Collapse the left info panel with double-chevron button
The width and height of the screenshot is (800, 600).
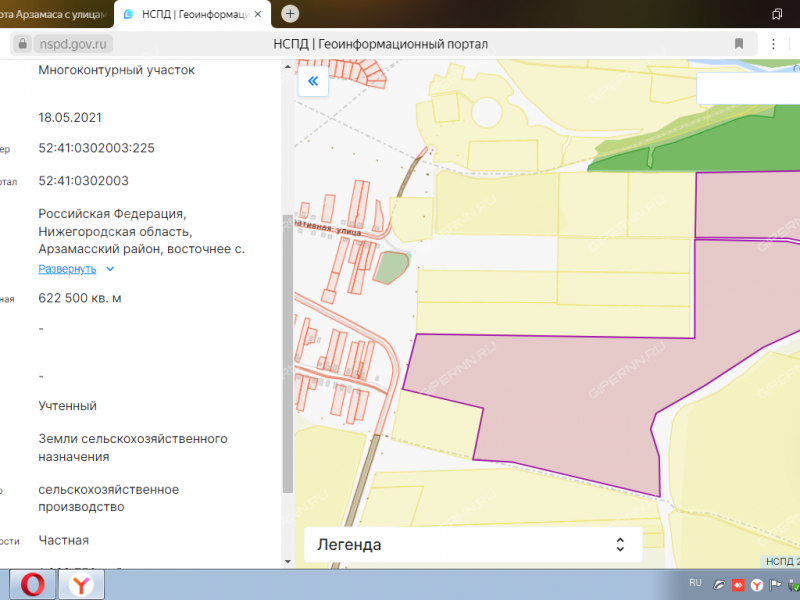click(x=313, y=81)
